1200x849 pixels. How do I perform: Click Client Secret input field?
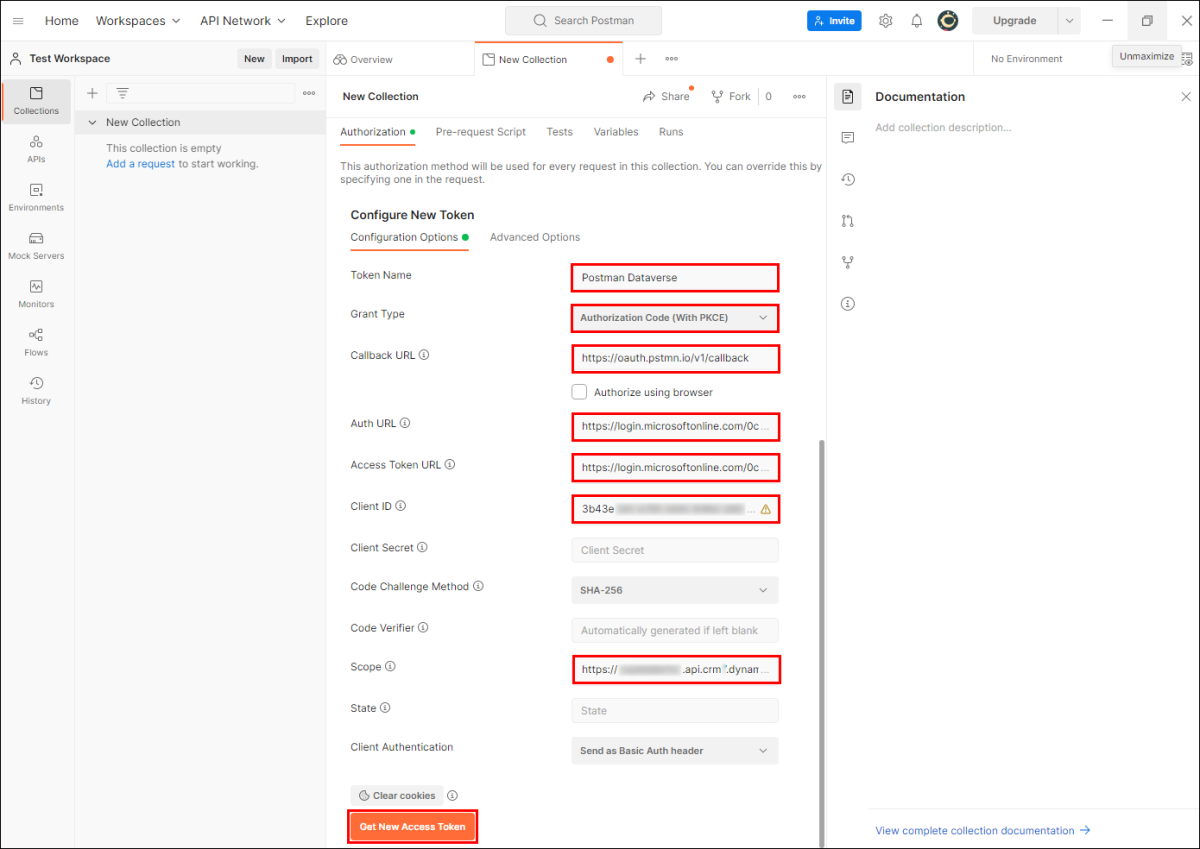675,550
